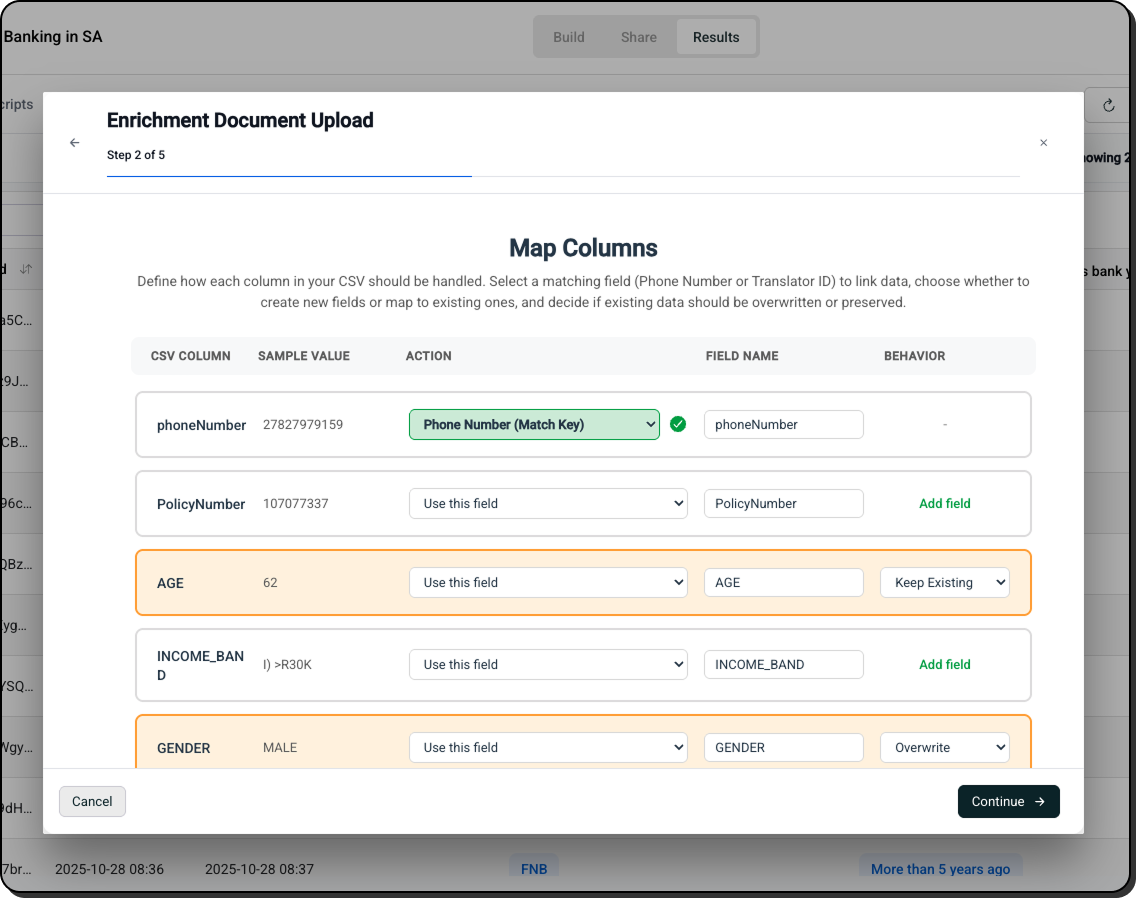Click the back arrow in the upload dialog
This screenshot has width=1136, height=898.
pyautogui.click(x=74, y=143)
